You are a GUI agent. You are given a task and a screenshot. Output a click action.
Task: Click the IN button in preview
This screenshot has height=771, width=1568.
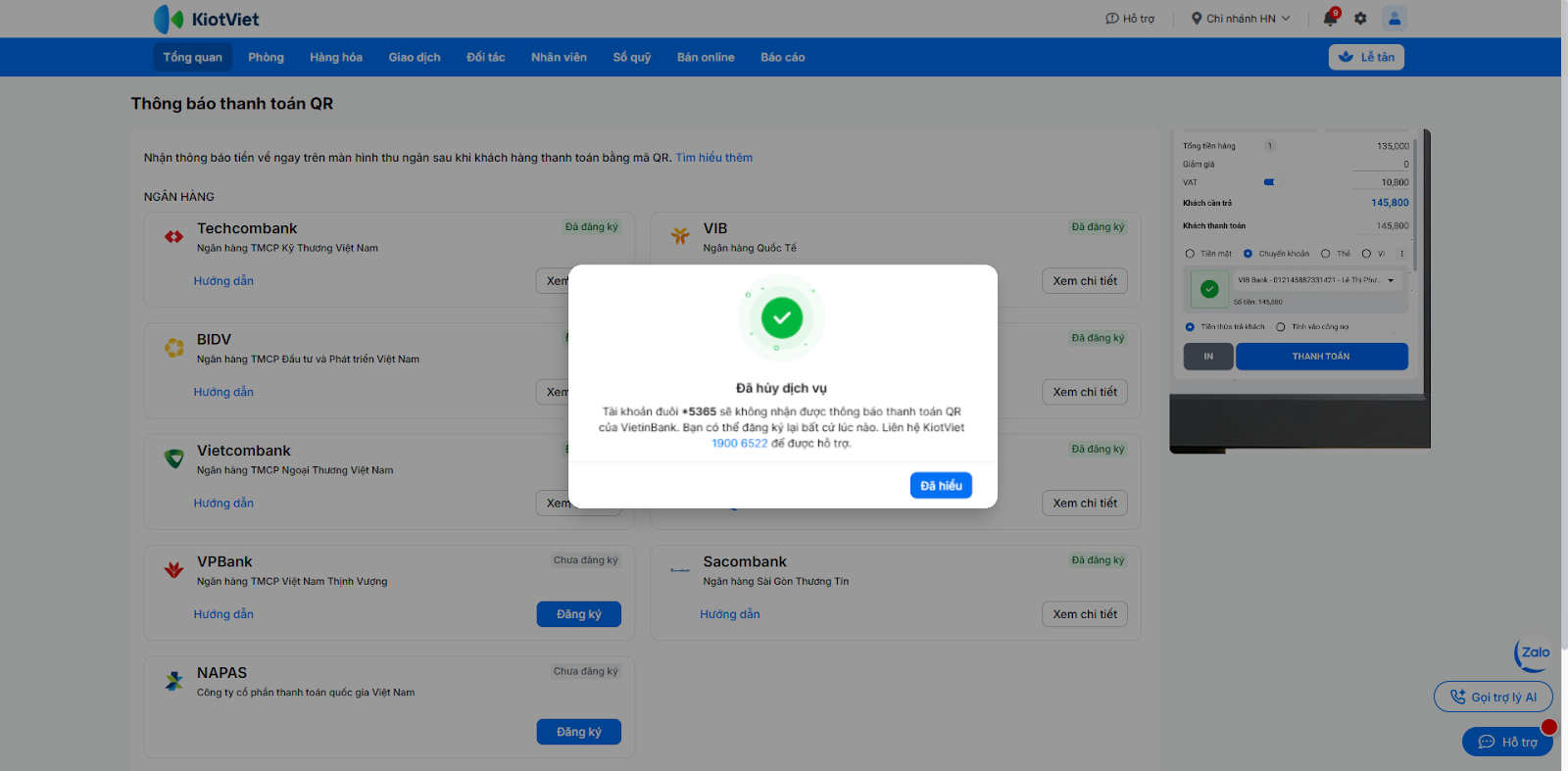coord(1208,357)
